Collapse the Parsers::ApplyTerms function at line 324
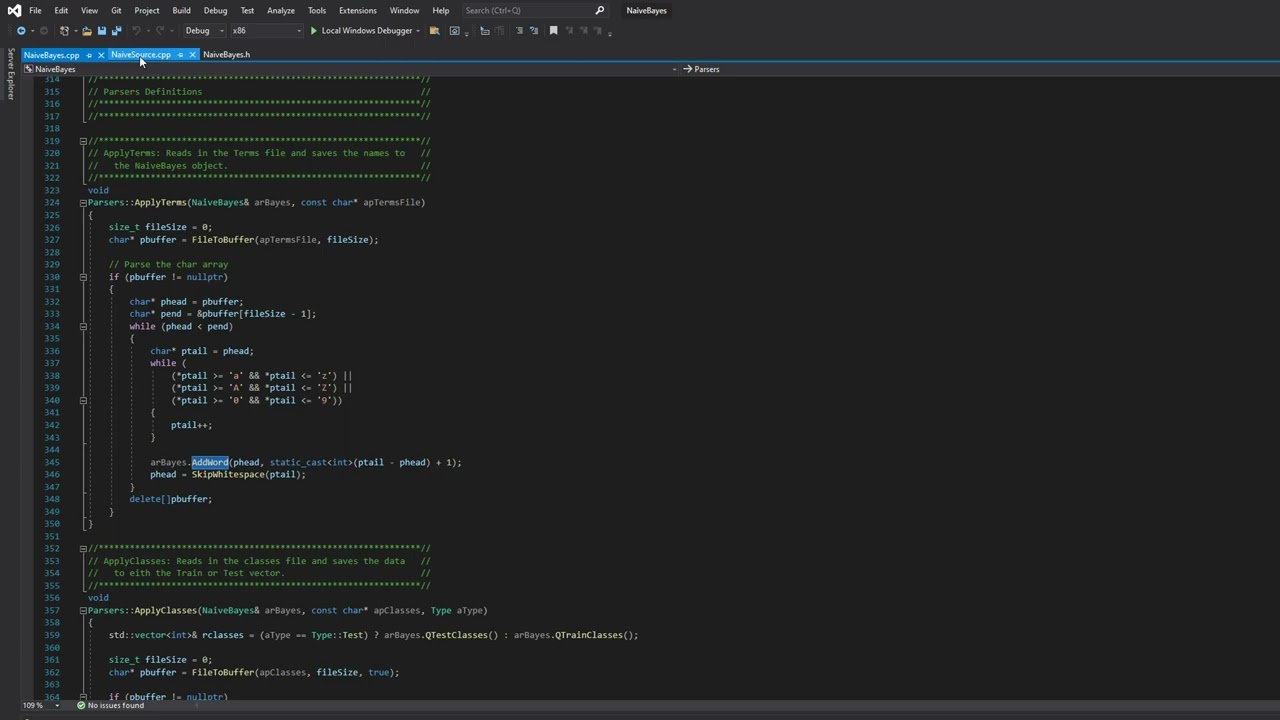Viewport: 1280px width, 720px height. (x=83, y=203)
